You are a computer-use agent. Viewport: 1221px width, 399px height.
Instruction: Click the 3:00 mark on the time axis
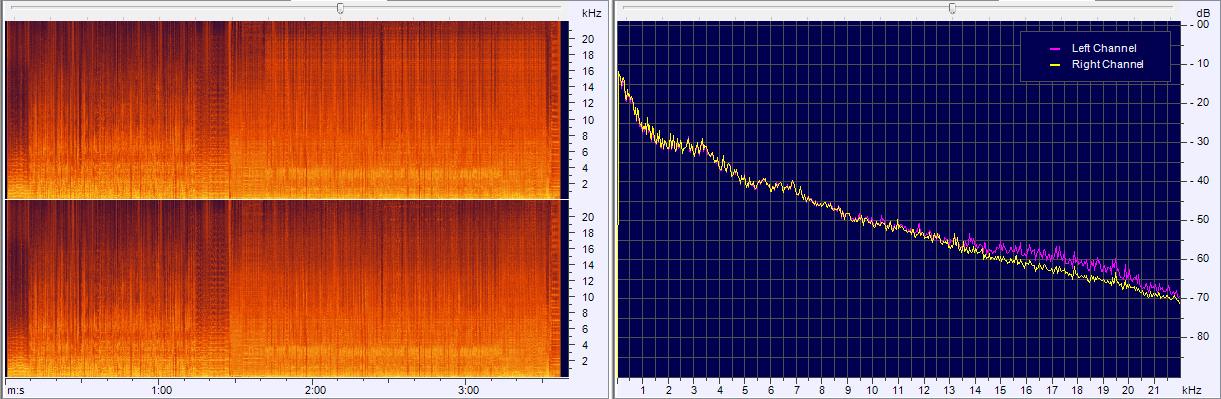(x=468, y=390)
